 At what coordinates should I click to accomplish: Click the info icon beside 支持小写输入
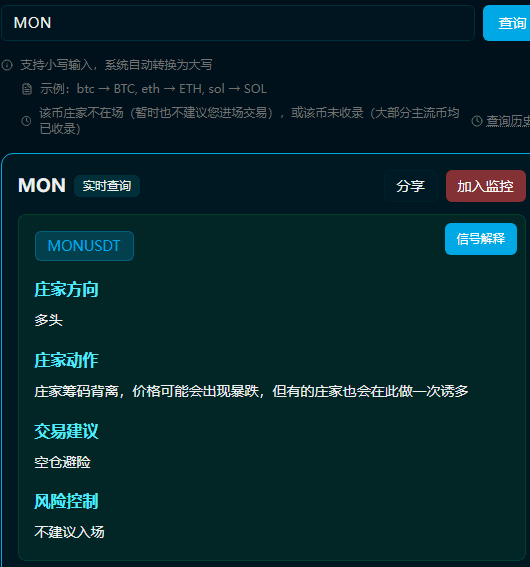tap(7, 65)
